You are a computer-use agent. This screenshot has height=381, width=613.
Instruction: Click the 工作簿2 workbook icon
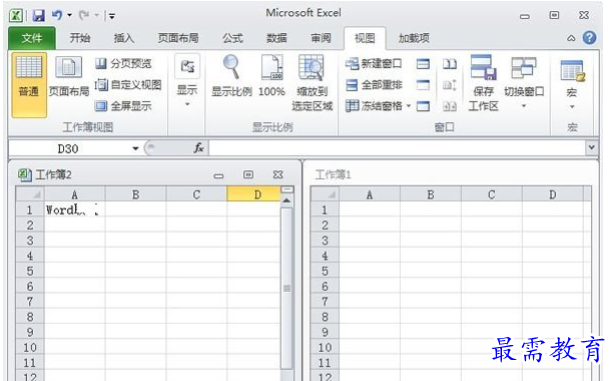24,174
